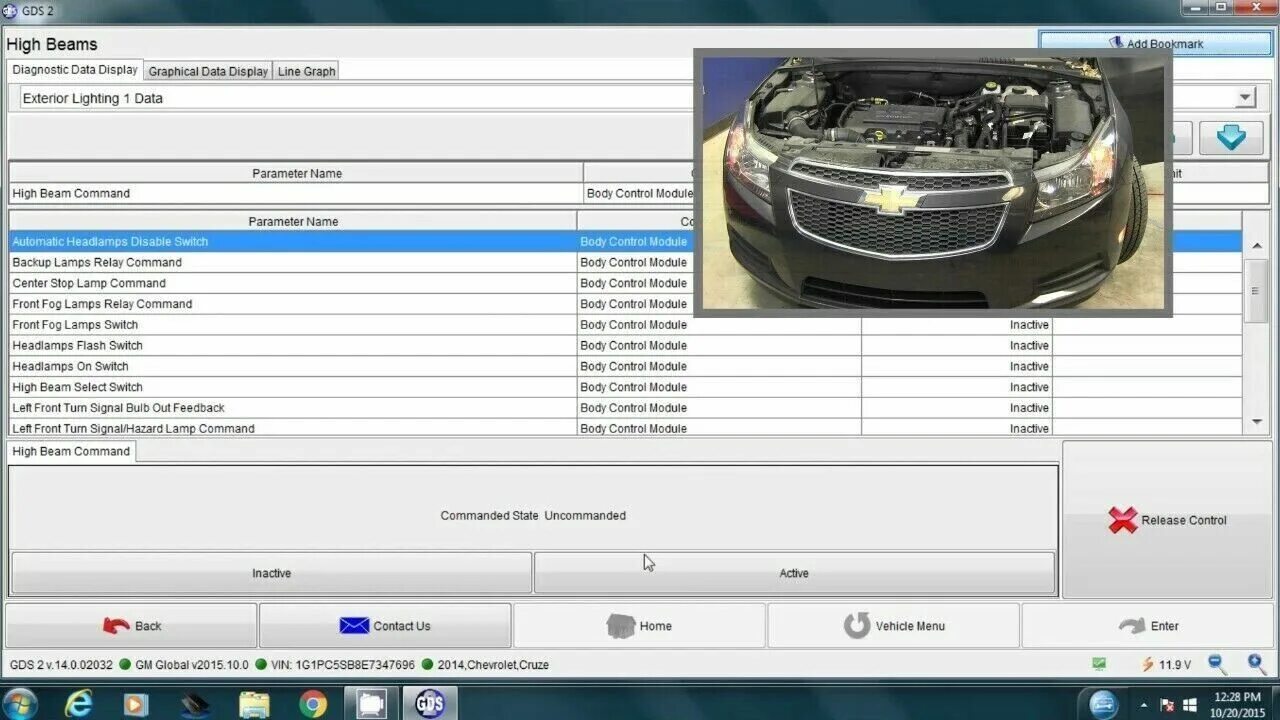Select the Front Fog Lamps Switch parameter
Viewport: 1280px width, 720px height.
75,325
